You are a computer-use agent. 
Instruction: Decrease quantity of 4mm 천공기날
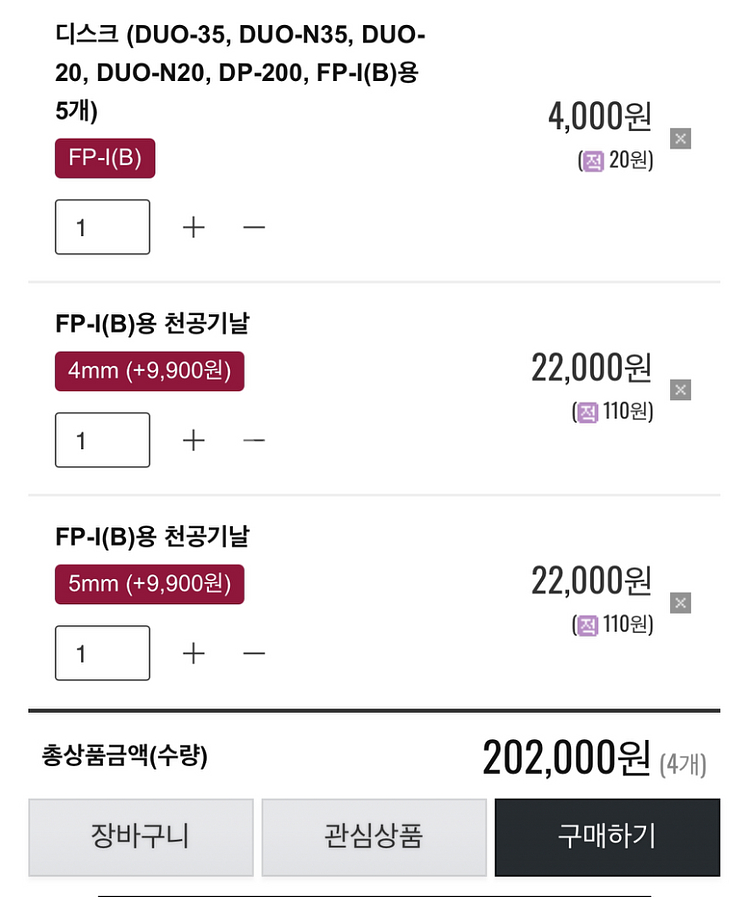[x=254, y=440]
